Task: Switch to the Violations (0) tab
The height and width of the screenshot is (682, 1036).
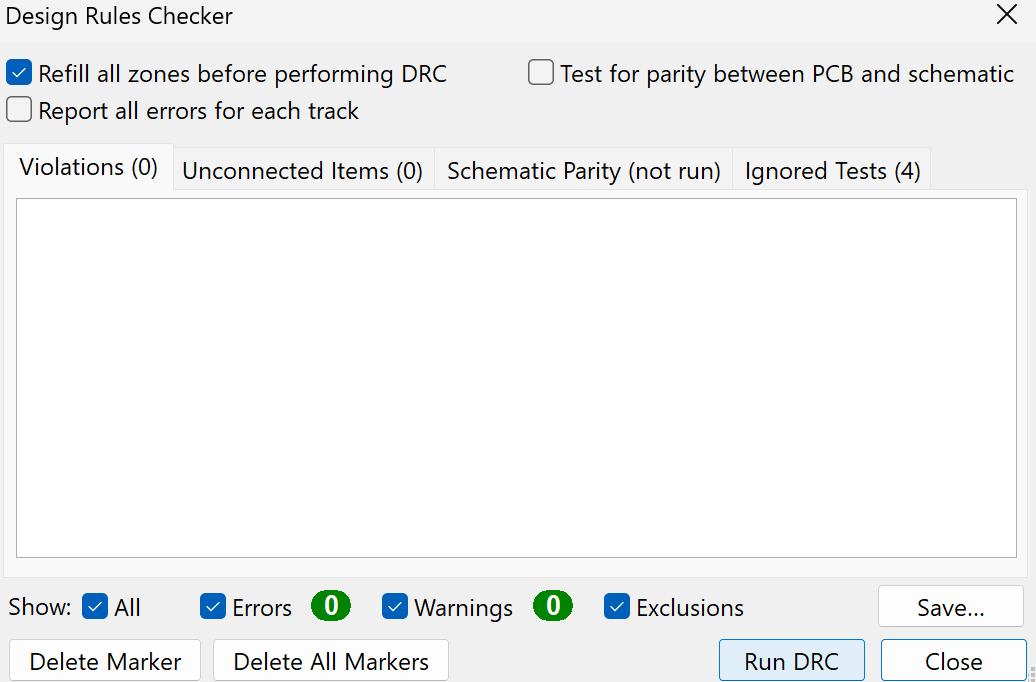Action: pyautogui.click(x=89, y=167)
